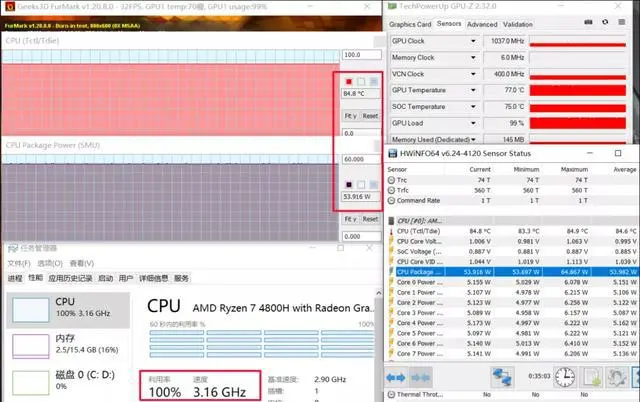Click the 磁盘 0 (C: D:) sidebar item
Screen dimensions: 640x402
[68, 380]
